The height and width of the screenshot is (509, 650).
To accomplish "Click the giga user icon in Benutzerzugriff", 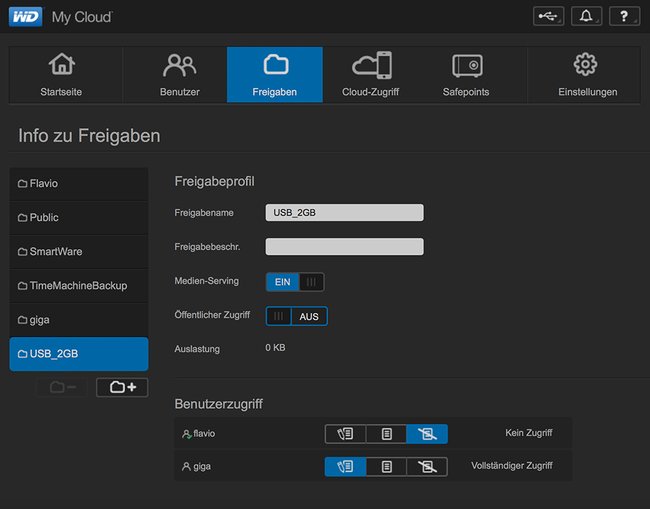I will point(187,467).
